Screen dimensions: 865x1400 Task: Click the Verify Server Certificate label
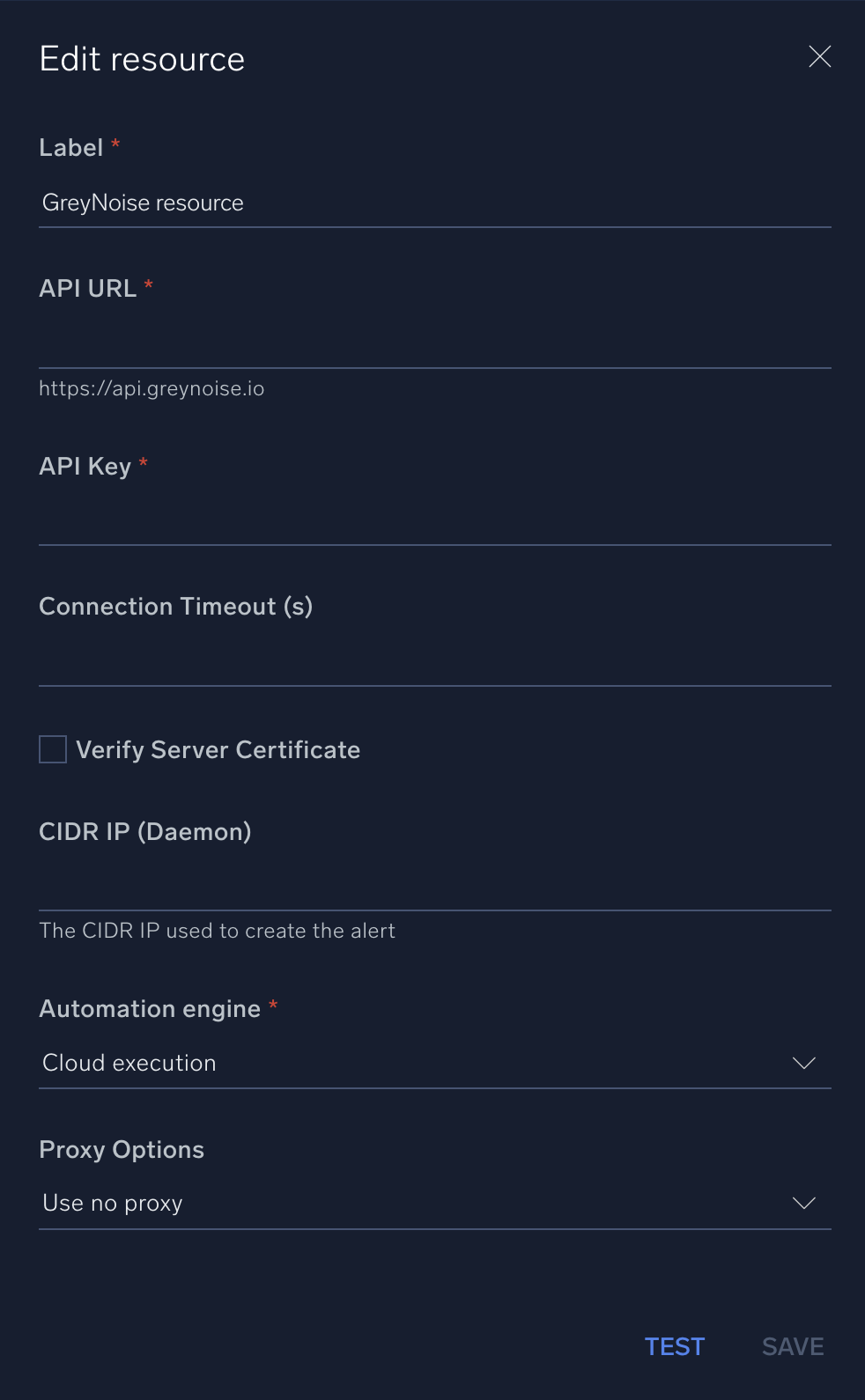218,749
